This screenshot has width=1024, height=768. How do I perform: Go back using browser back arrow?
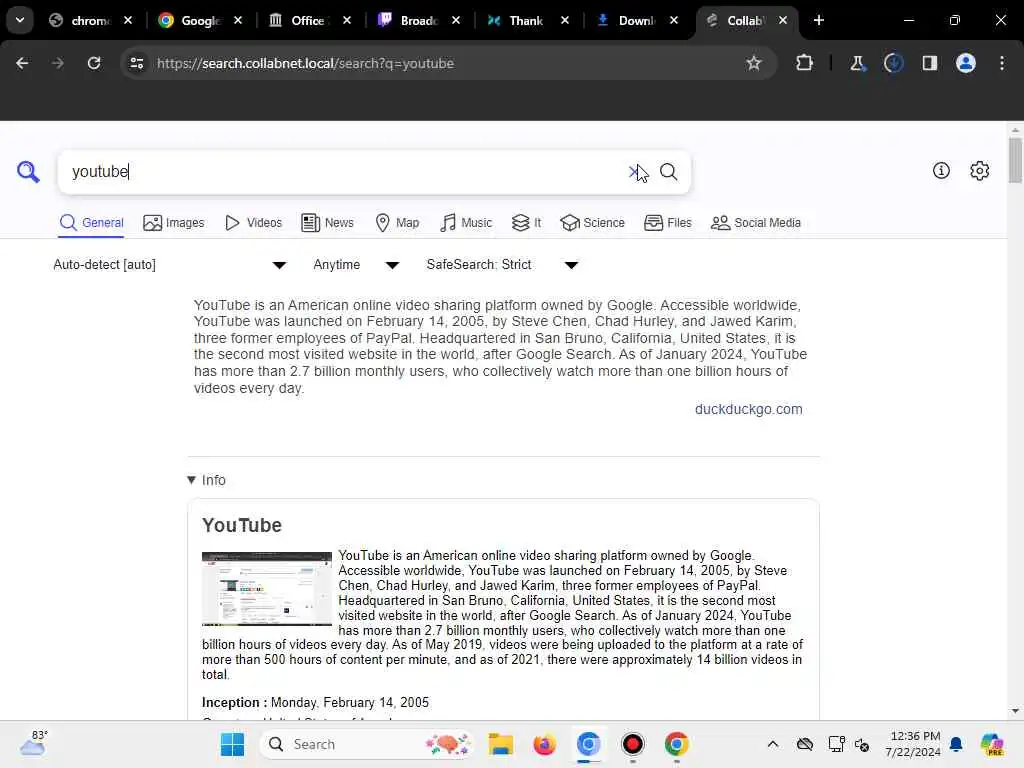pos(22,63)
